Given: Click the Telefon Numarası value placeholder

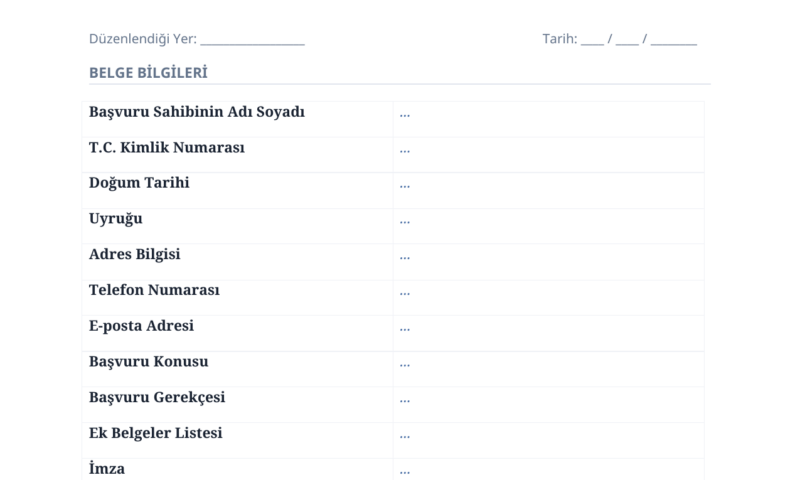Looking at the screenshot, I should click(405, 293).
